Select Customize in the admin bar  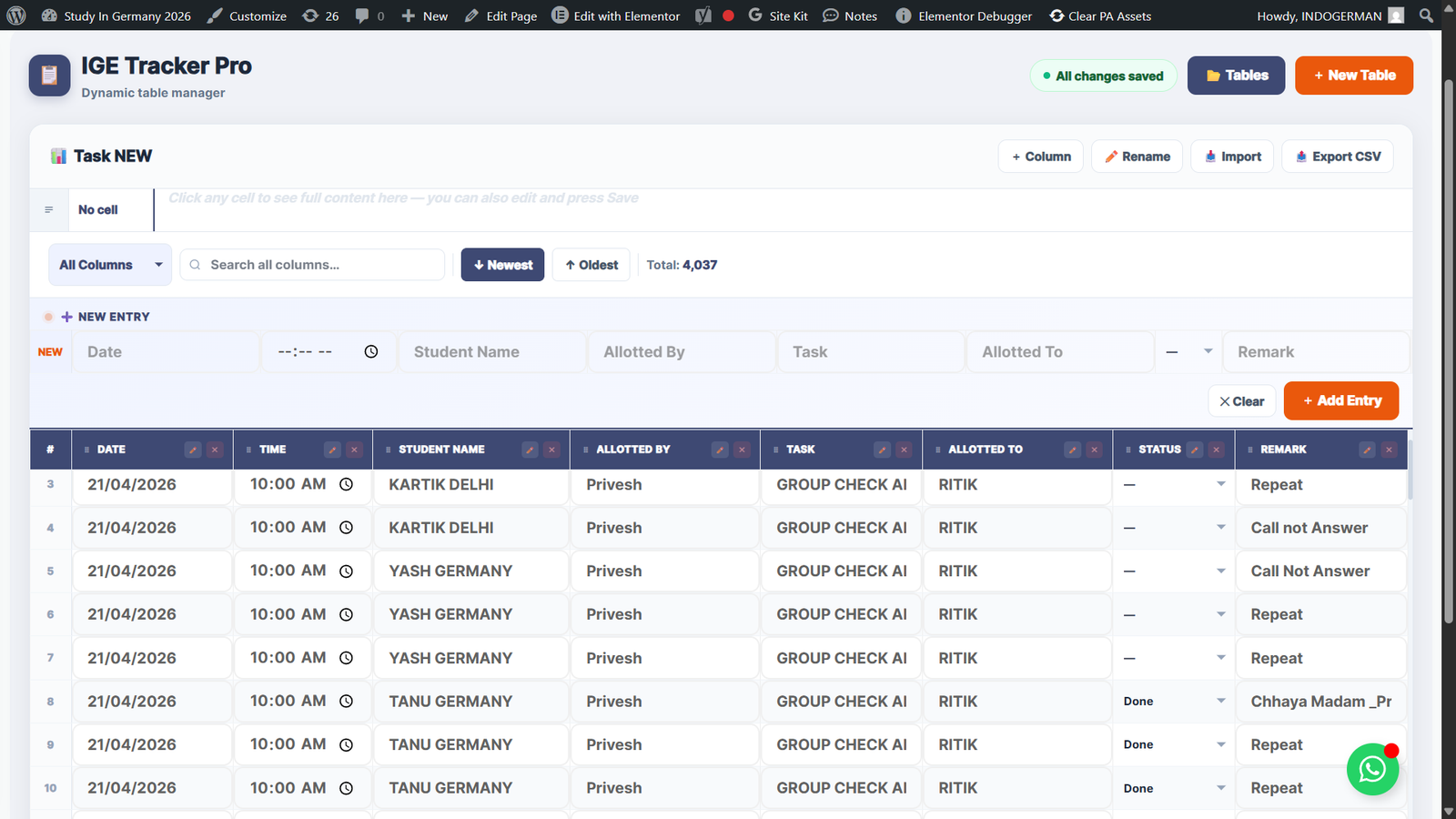(x=247, y=15)
